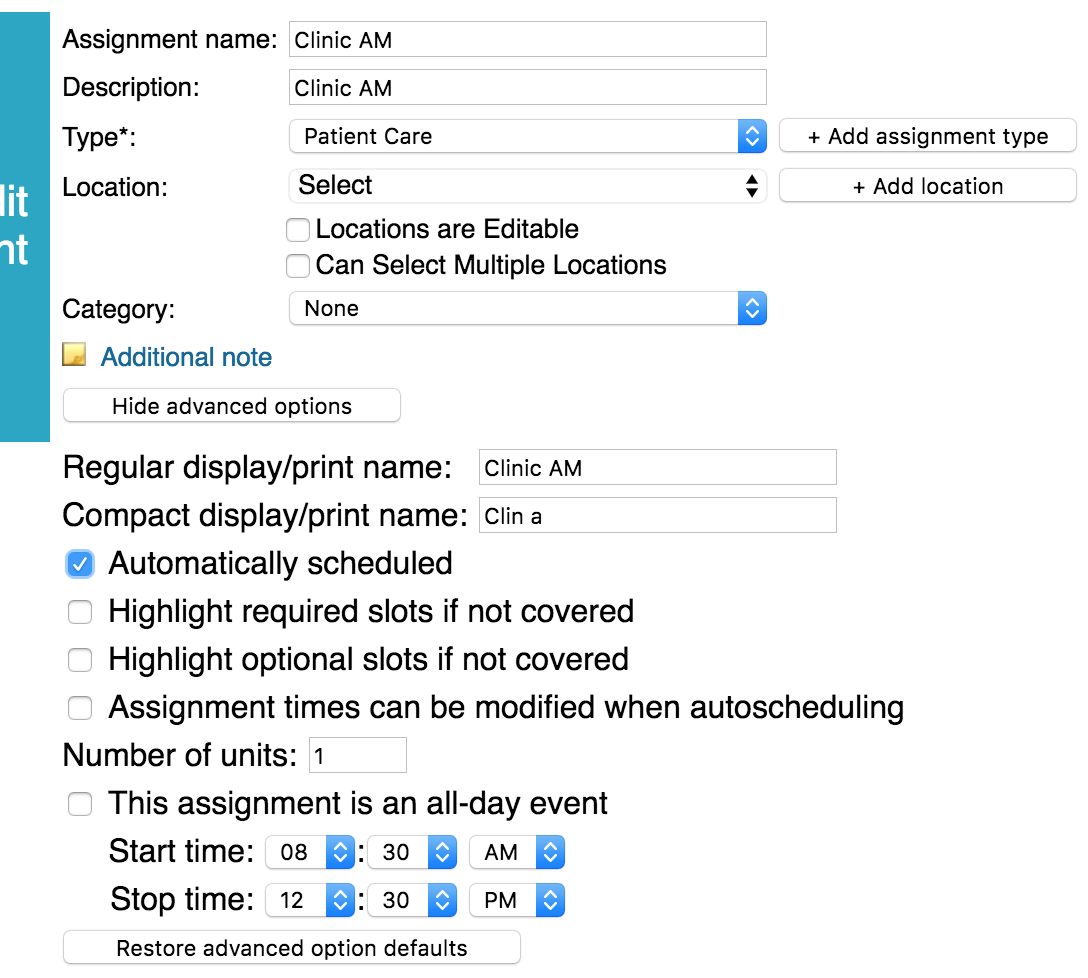Open Stop time hour dropdown
Screen dimensions: 1088x978
[x=310, y=900]
